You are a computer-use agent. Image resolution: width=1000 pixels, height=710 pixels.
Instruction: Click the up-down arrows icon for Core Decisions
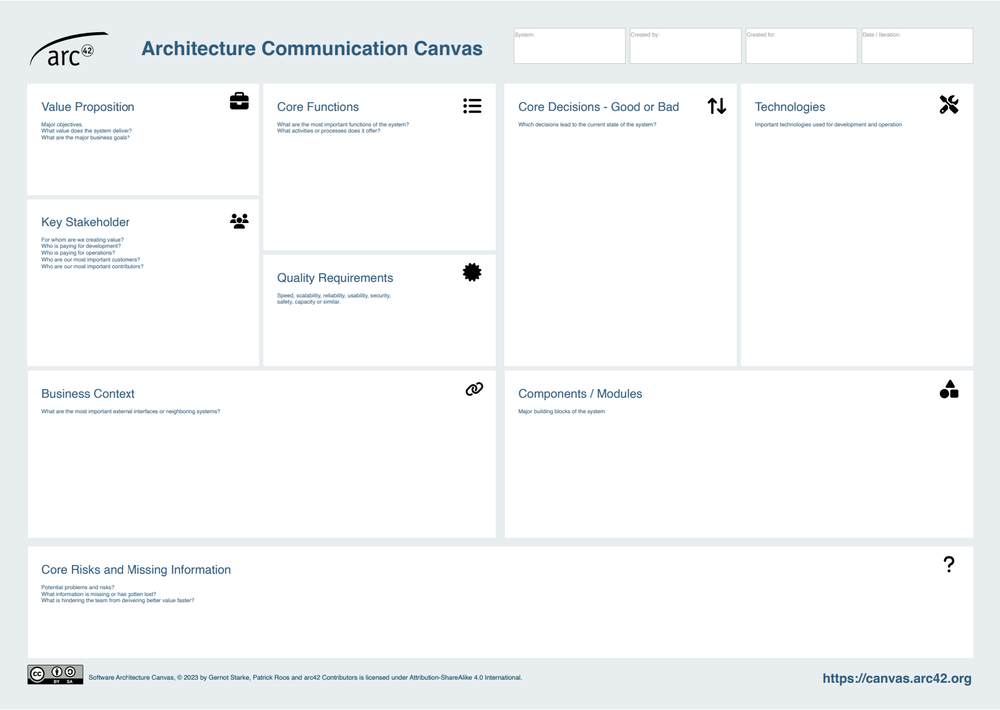click(716, 105)
